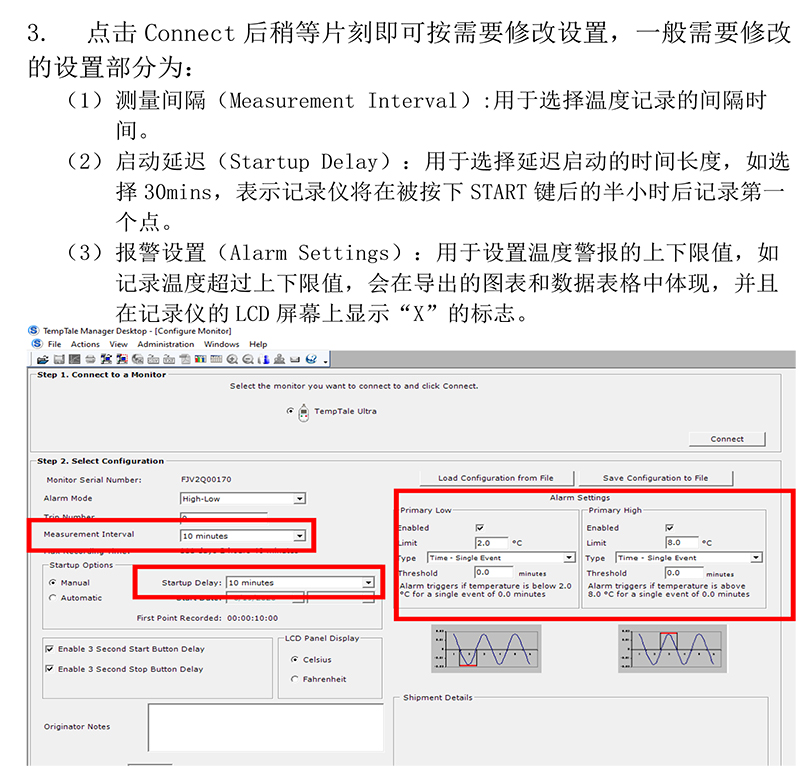
Task: Click Load Configuration from File button
Action: (495, 478)
